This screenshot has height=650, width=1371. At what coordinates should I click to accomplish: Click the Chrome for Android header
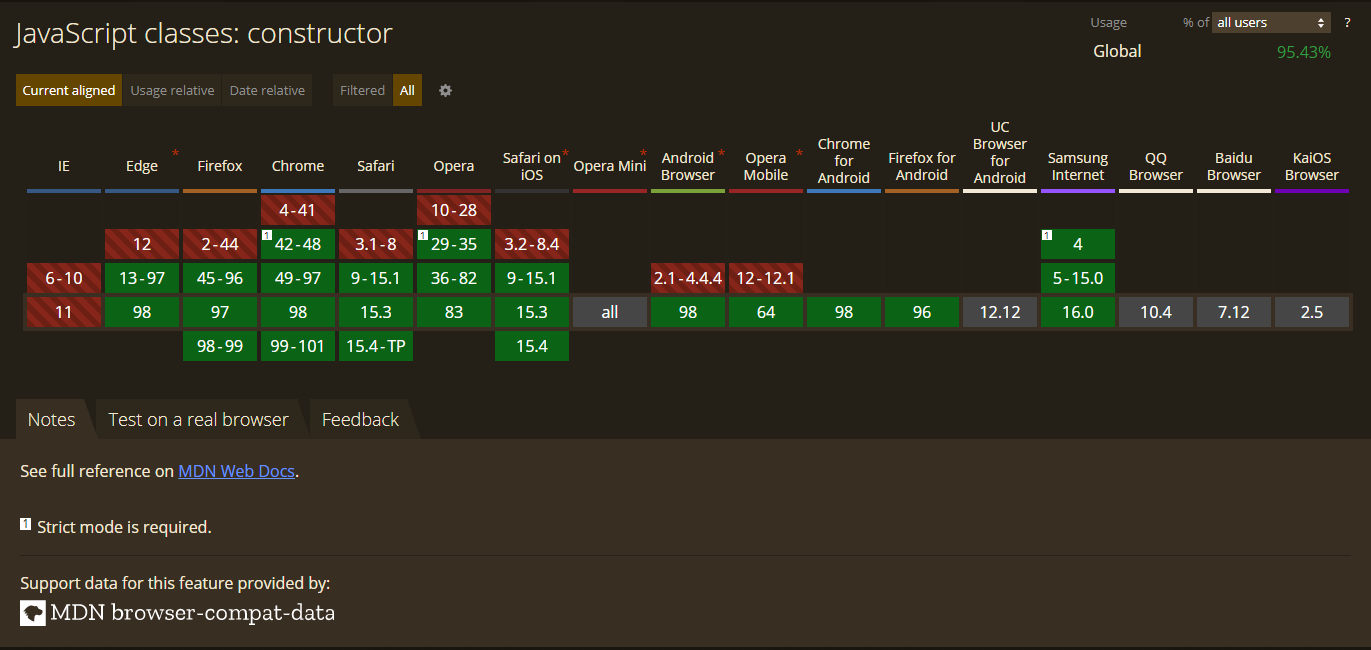pos(844,160)
